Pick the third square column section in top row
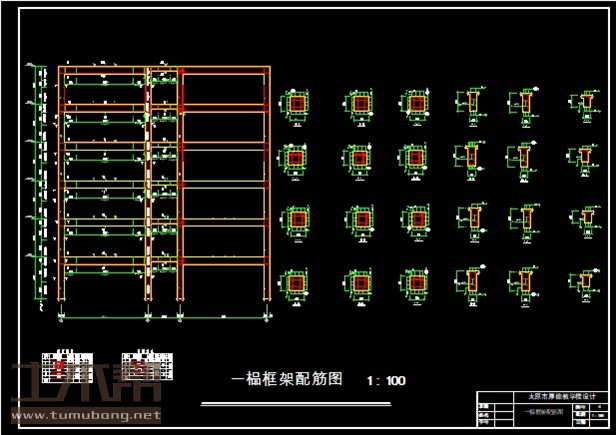616x435 pixels. pyautogui.click(x=415, y=103)
